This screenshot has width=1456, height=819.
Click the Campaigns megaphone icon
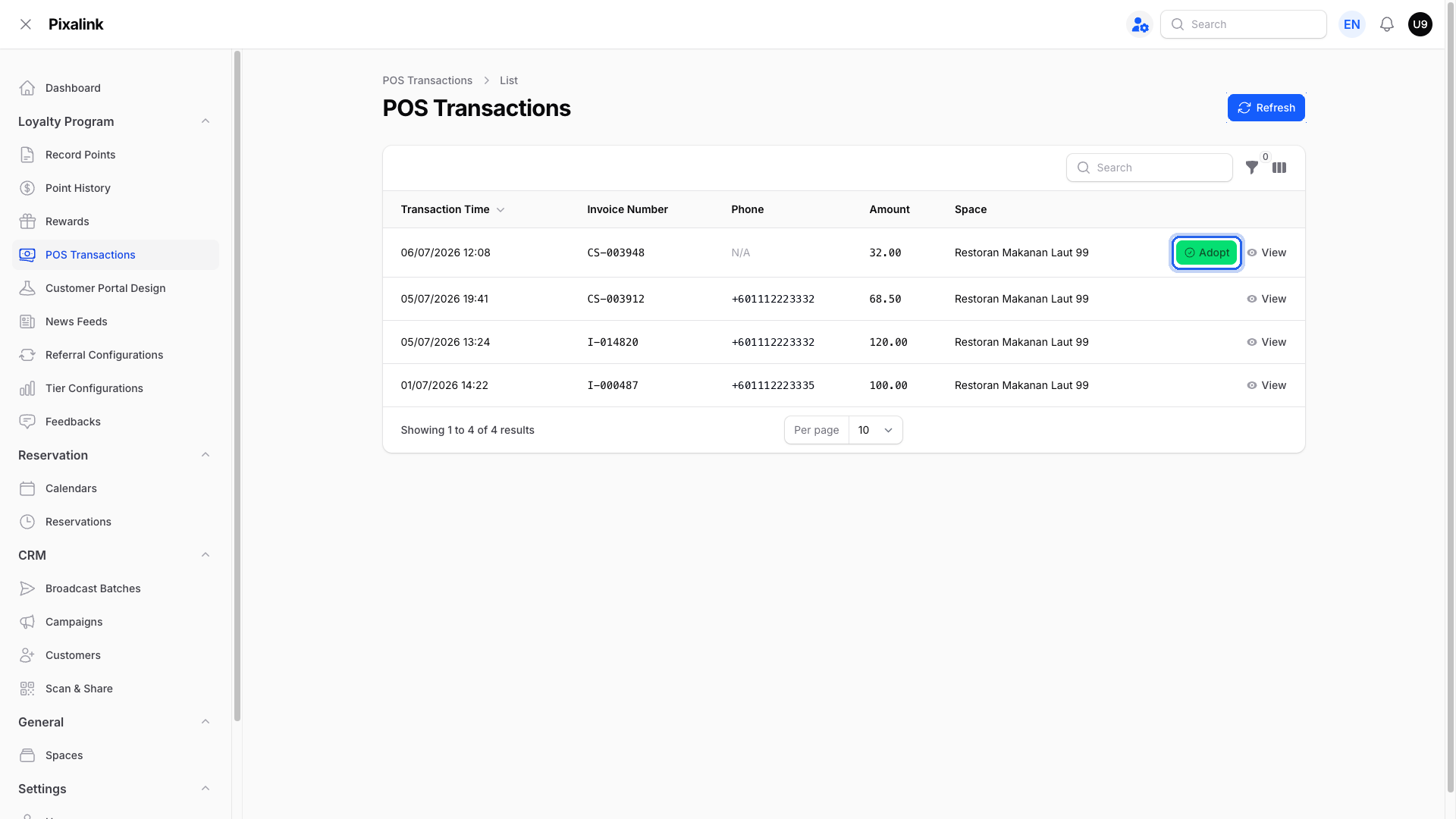pyautogui.click(x=27, y=622)
